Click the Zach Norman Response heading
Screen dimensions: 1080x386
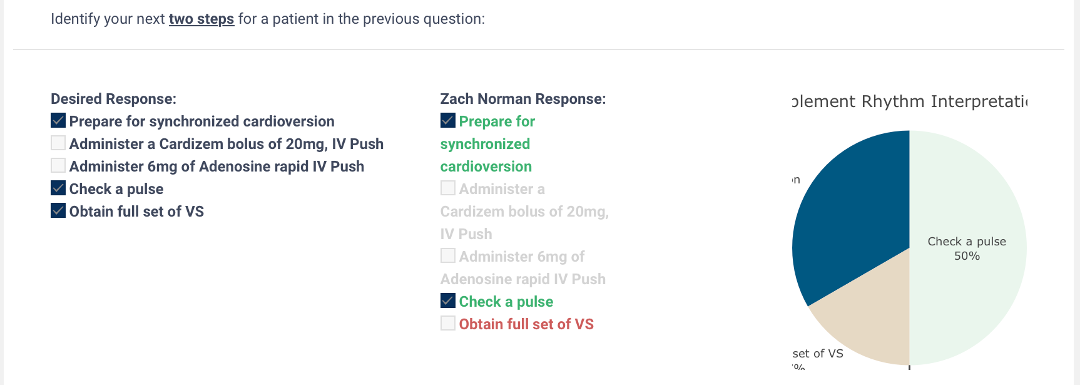[x=523, y=99]
